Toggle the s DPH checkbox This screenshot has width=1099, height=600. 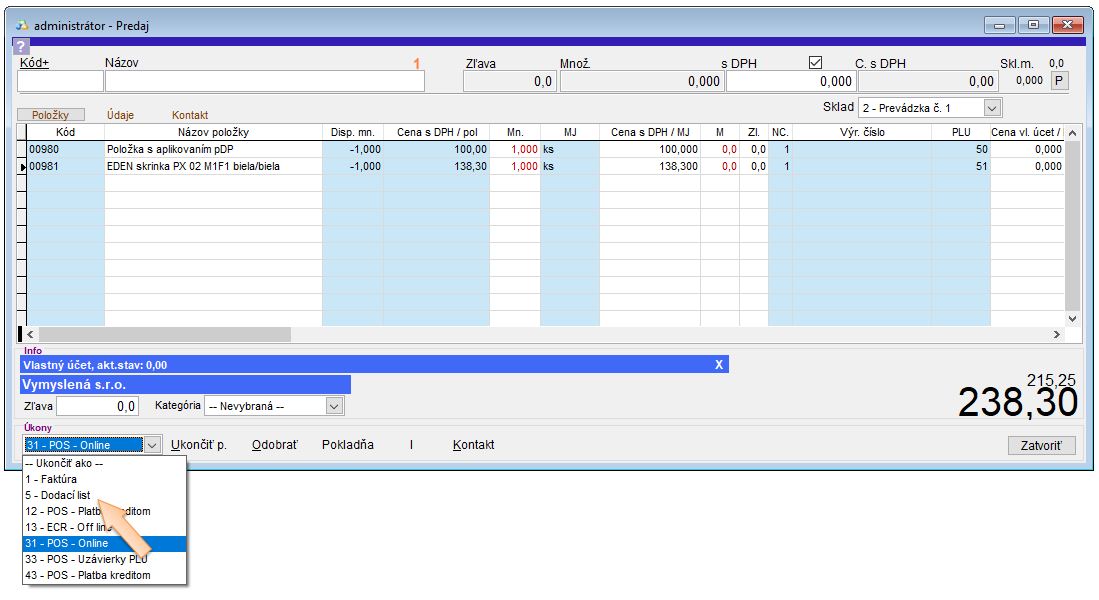[816, 62]
